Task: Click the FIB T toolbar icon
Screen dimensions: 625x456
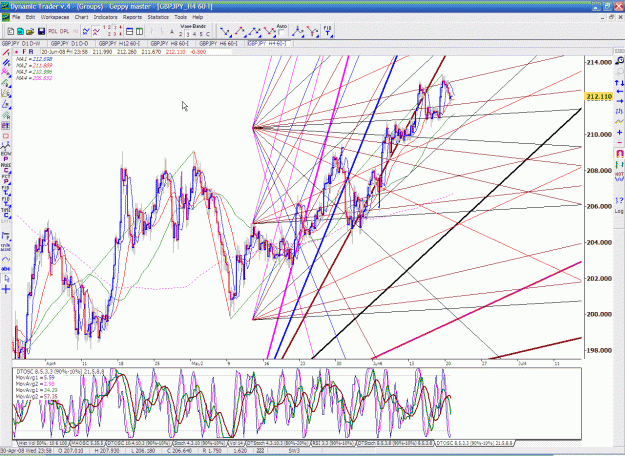Action: [x=327, y=31]
